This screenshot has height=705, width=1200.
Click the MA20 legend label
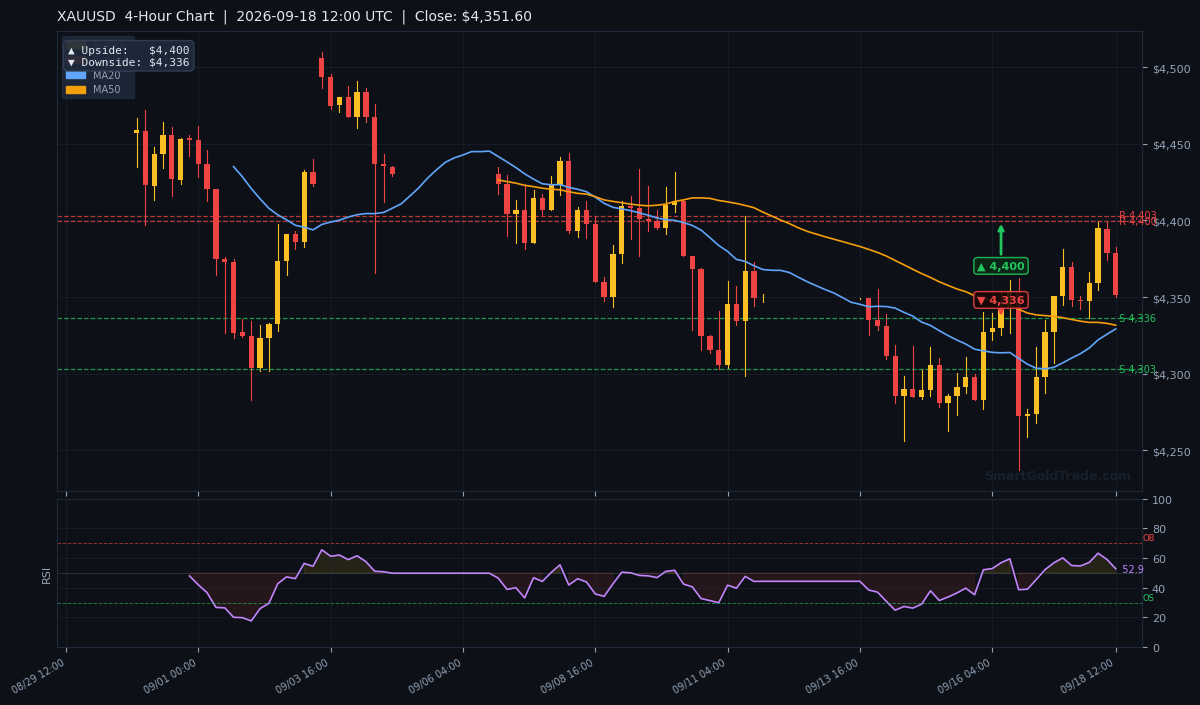(x=106, y=75)
